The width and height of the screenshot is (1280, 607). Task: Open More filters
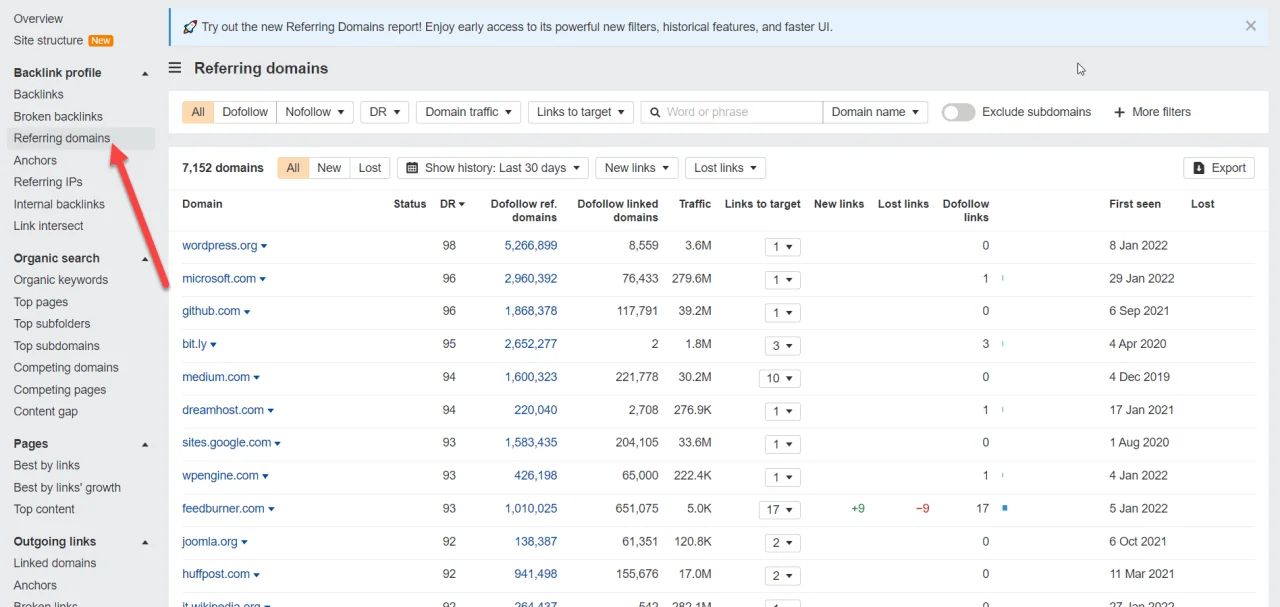coord(1152,111)
